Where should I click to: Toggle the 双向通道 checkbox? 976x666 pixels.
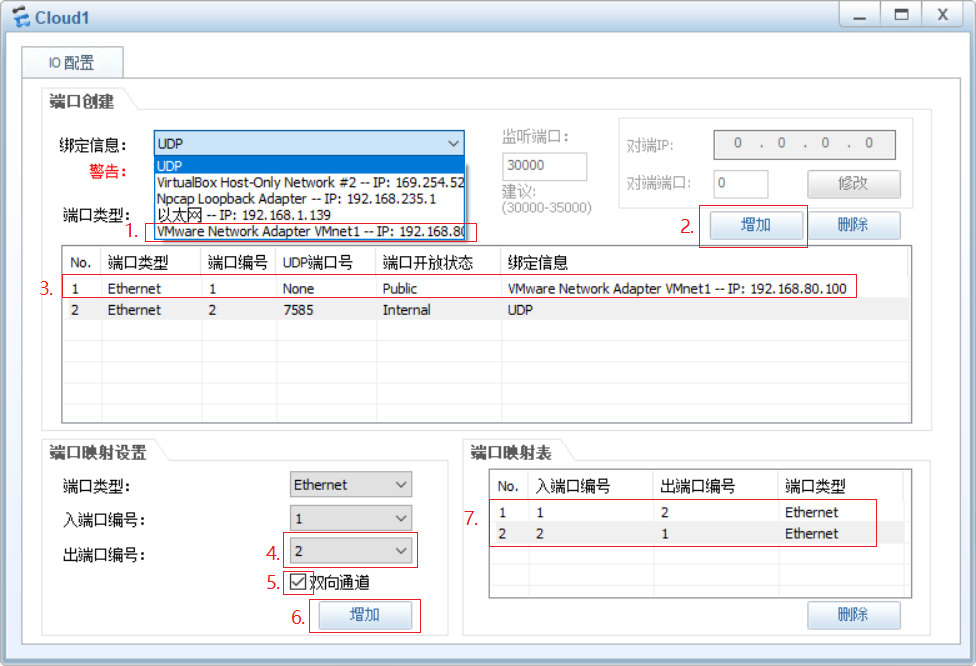(x=298, y=583)
